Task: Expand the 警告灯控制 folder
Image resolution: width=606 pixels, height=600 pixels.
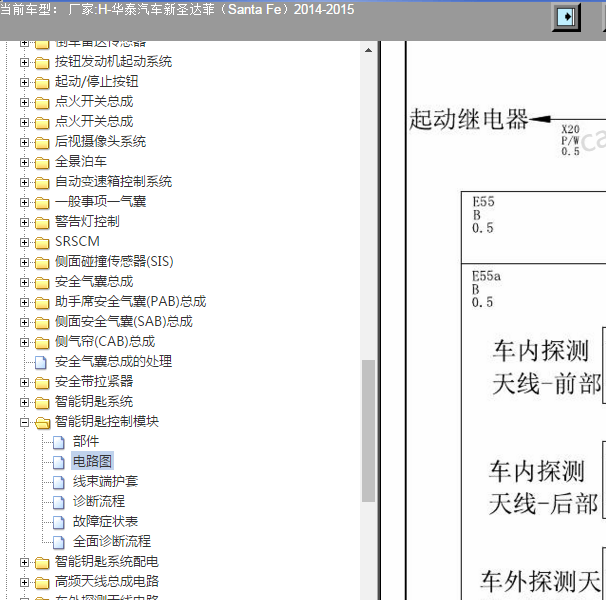Action: pos(24,222)
